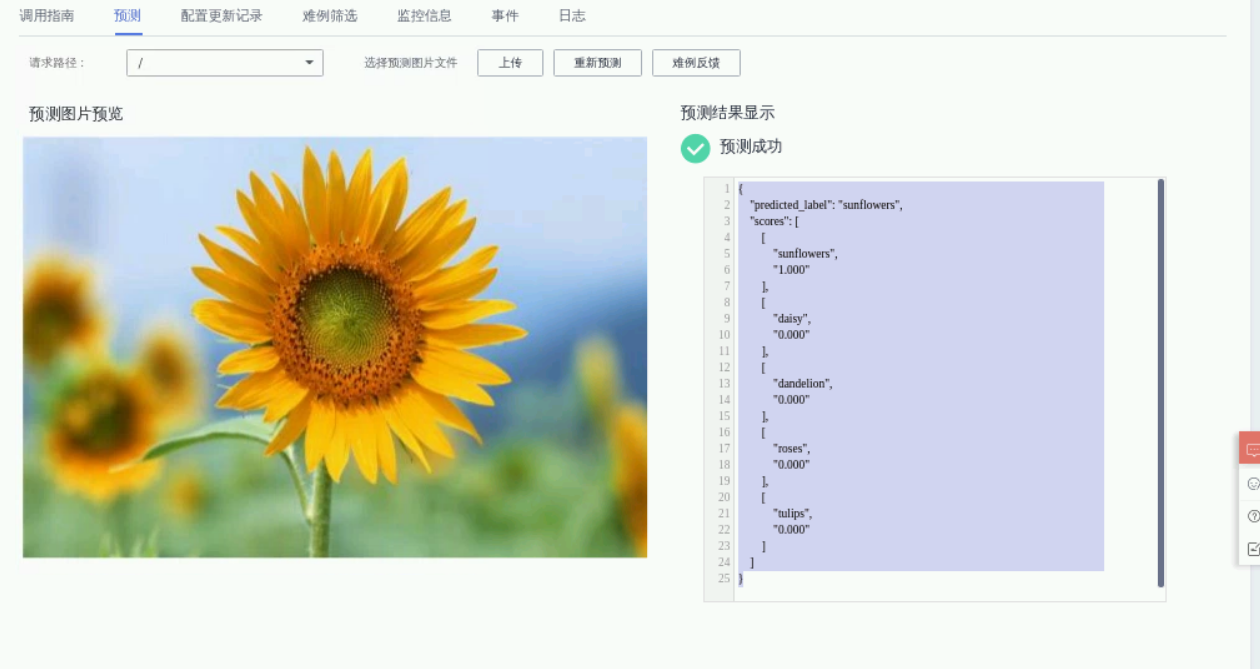Viewport: 1260px width, 669px height.
Task: Click the 预测结果显示 heading
Action: coord(727,113)
